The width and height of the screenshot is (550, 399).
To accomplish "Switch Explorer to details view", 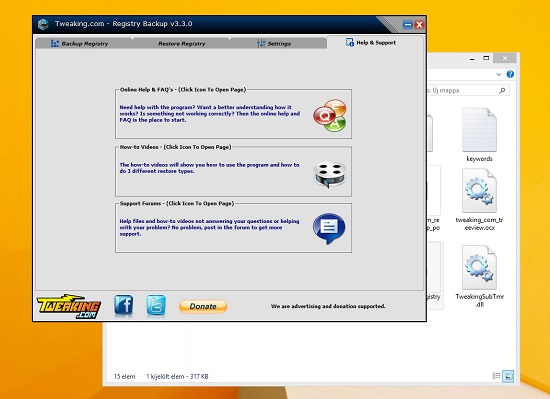I will click(x=496, y=376).
